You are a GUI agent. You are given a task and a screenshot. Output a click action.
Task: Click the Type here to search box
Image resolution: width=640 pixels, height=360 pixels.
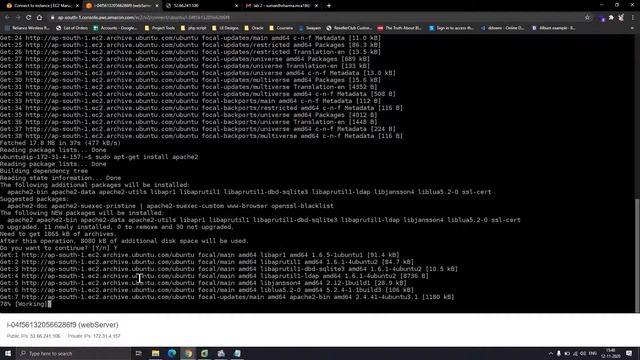pyautogui.click(x=73, y=353)
